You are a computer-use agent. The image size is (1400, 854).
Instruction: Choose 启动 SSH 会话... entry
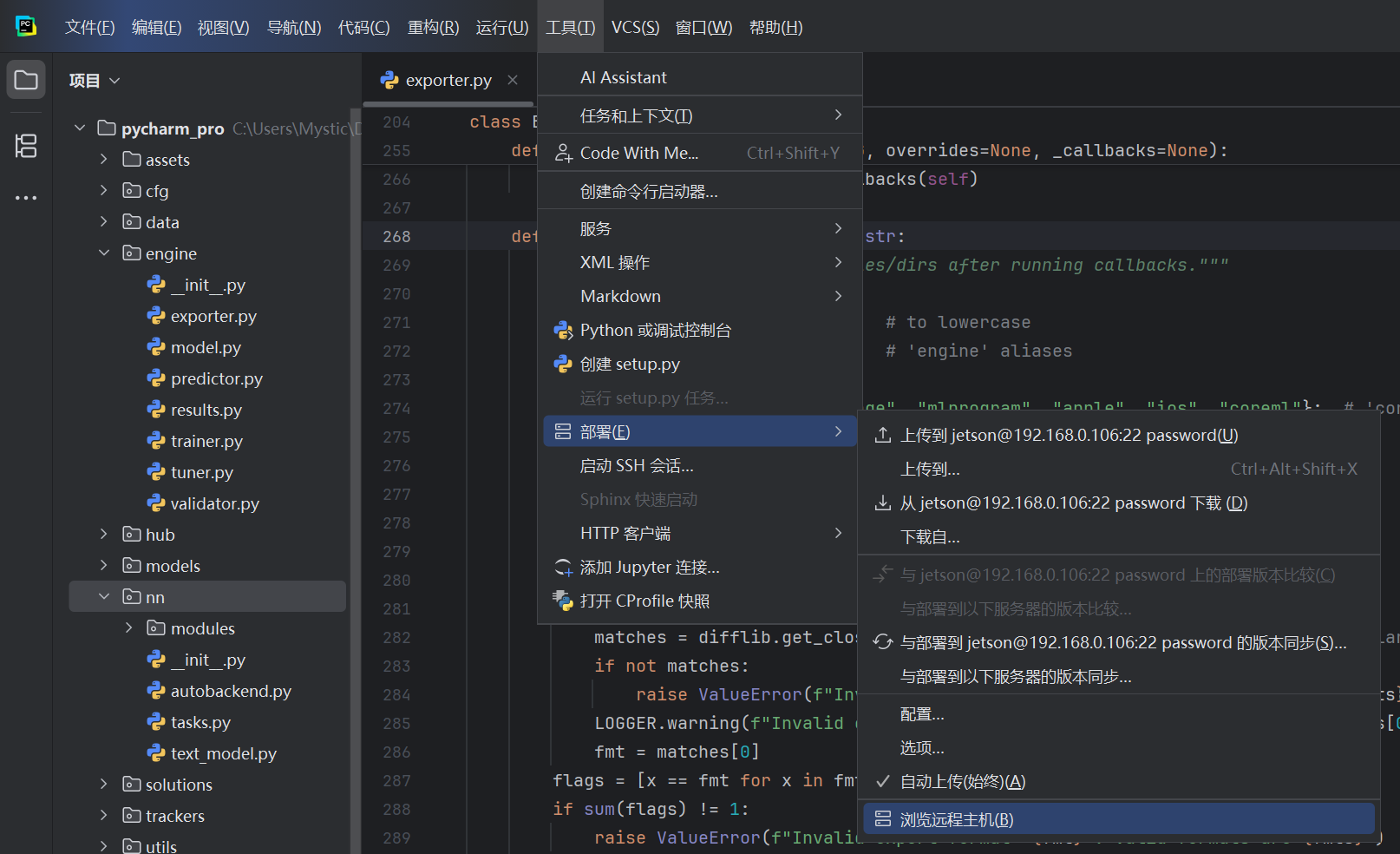700,466
